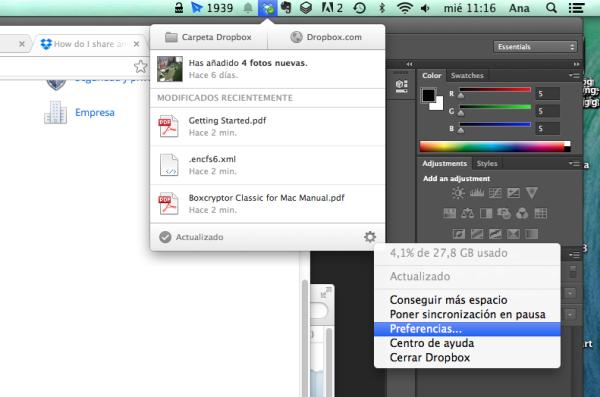Click the G value input field
This screenshot has width=600, height=397.
click(x=548, y=111)
